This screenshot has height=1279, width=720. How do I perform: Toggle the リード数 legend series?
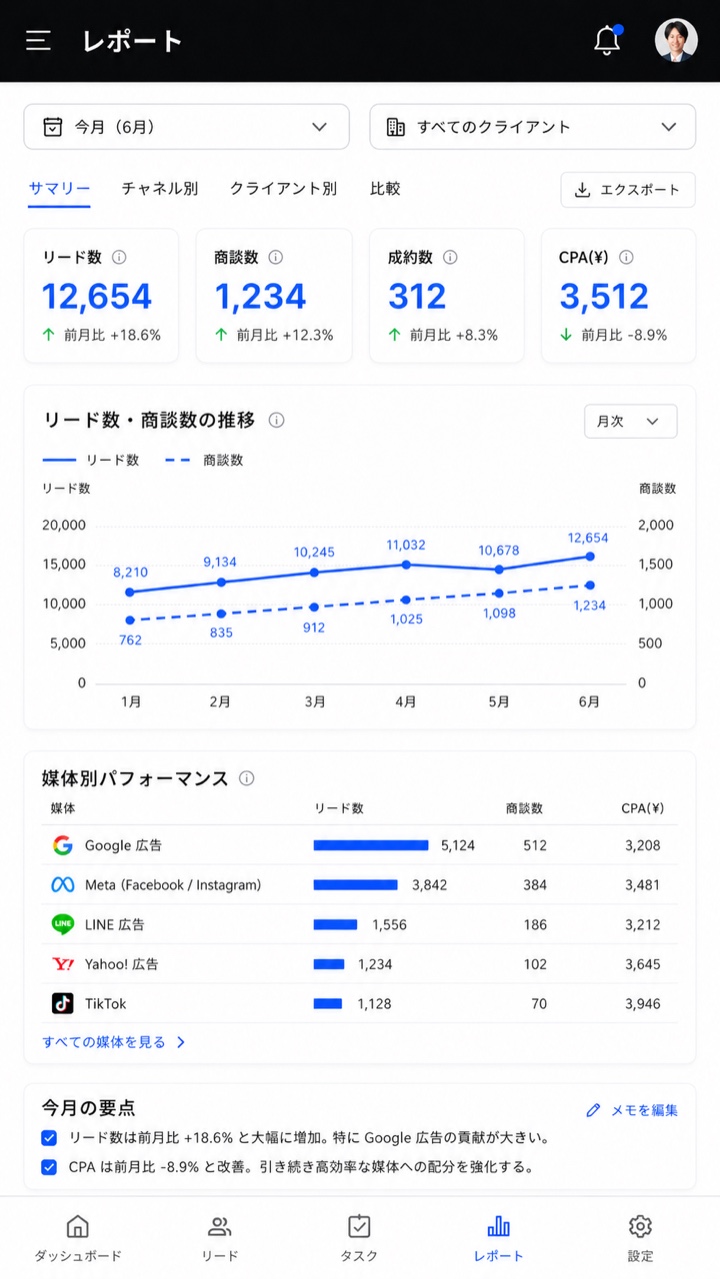tap(91, 460)
